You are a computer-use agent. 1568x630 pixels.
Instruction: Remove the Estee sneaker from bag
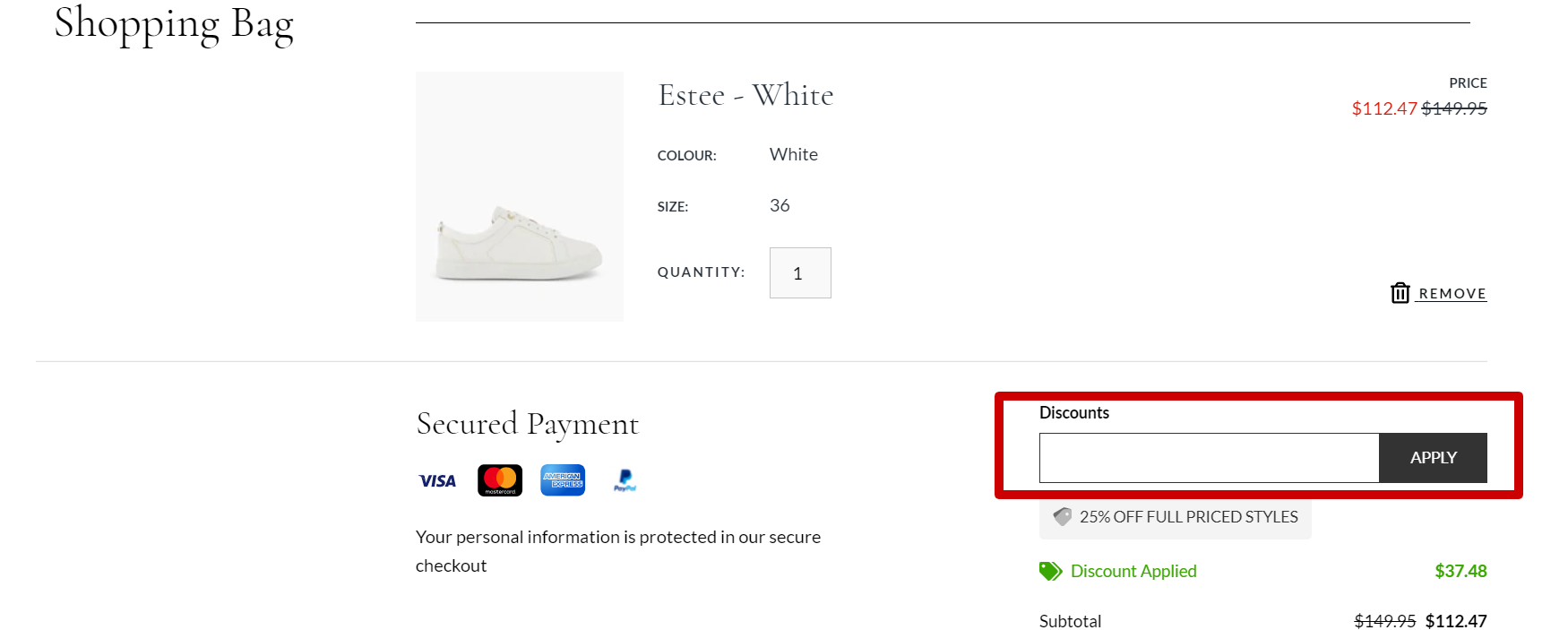click(1452, 294)
